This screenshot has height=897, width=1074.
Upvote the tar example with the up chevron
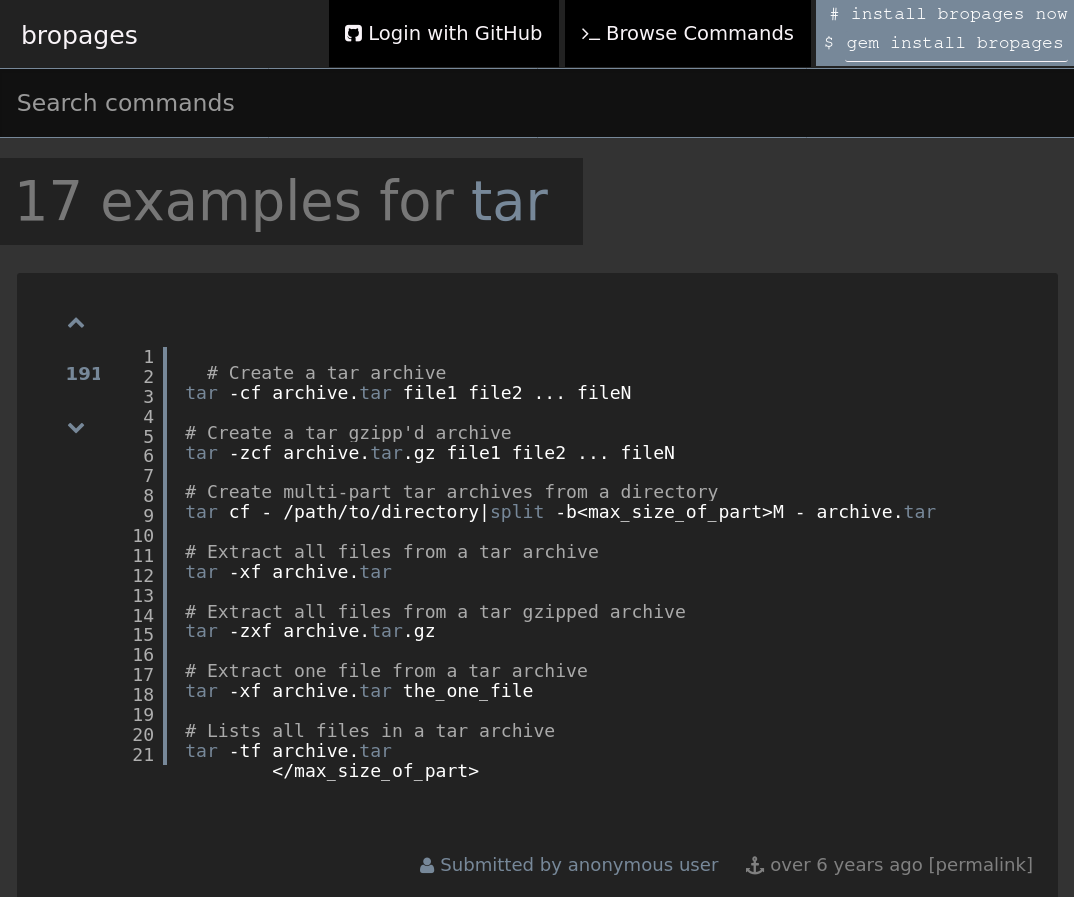(x=76, y=323)
